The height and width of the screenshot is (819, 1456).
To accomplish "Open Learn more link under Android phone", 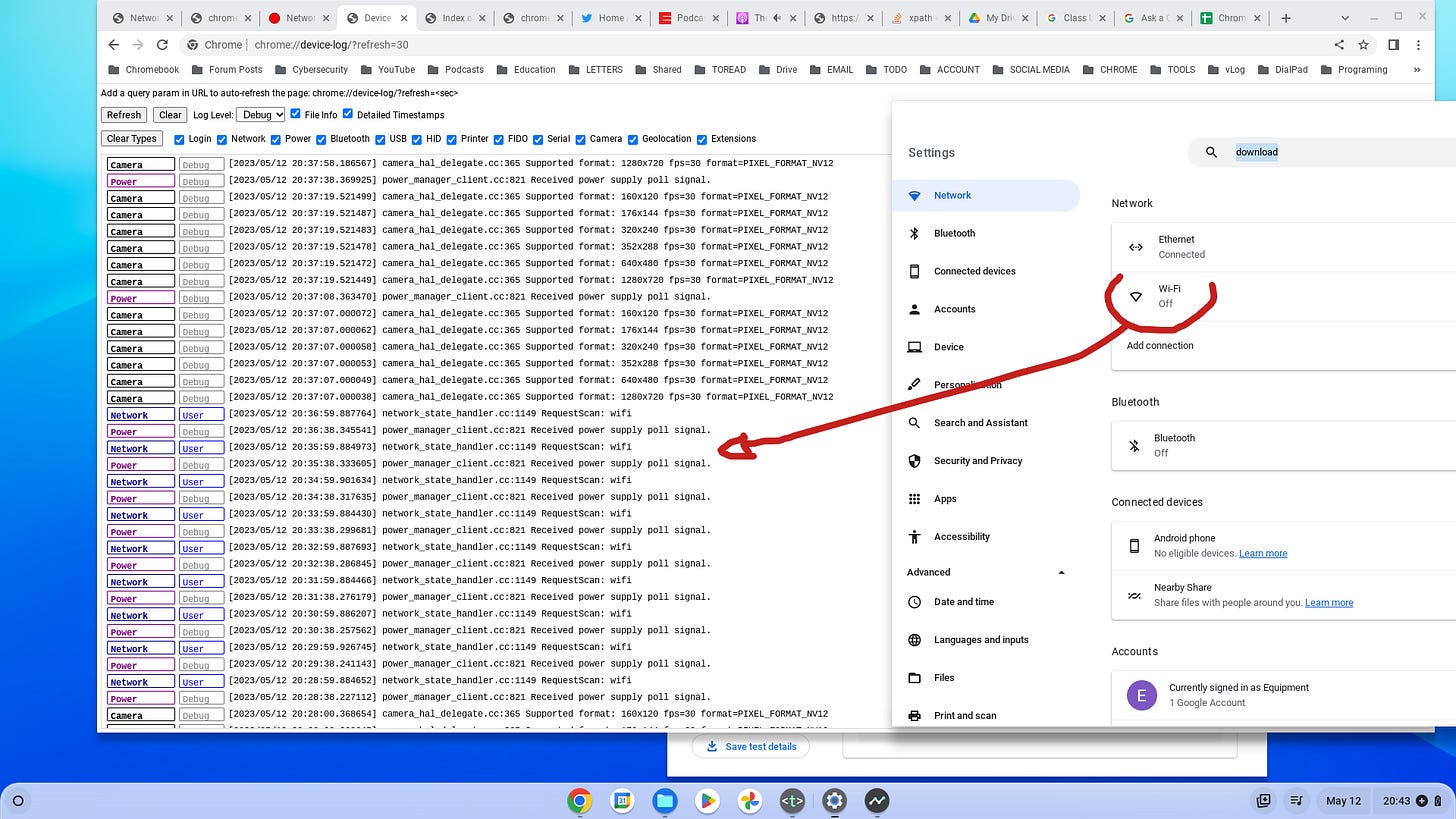I will pyautogui.click(x=1263, y=553).
